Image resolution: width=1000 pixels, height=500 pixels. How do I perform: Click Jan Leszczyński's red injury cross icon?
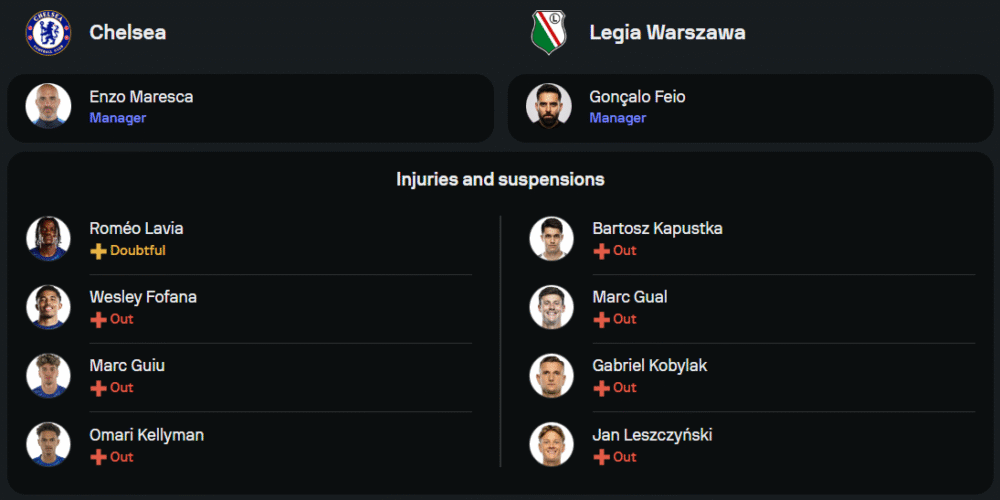(601, 457)
